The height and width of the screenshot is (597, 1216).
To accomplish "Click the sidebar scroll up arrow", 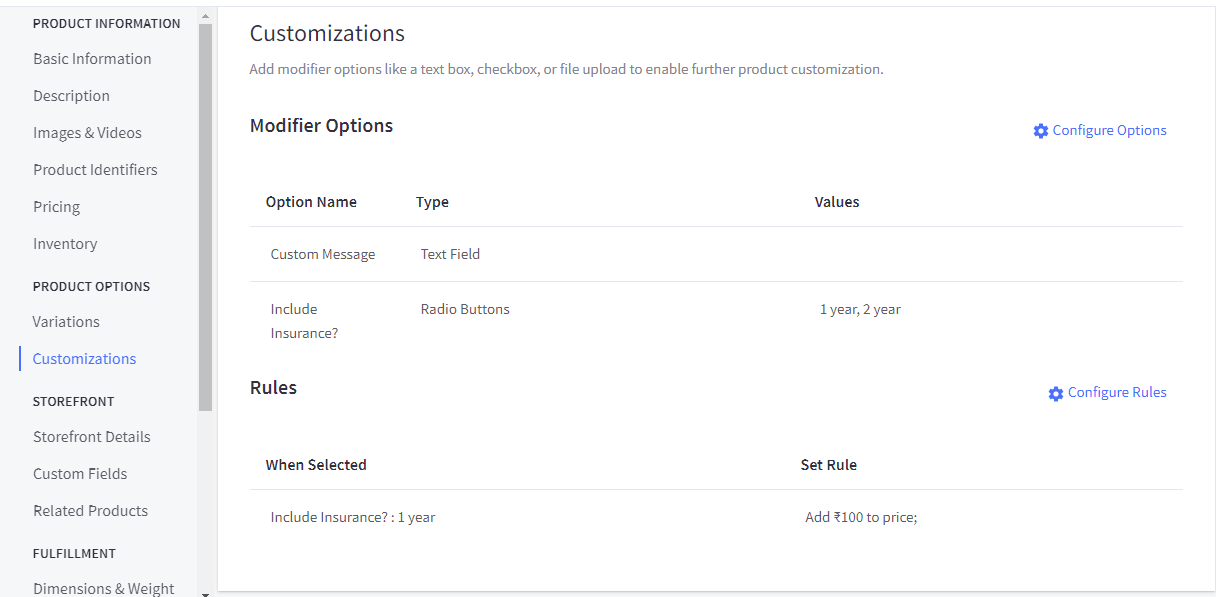I will tap(205, 17).
